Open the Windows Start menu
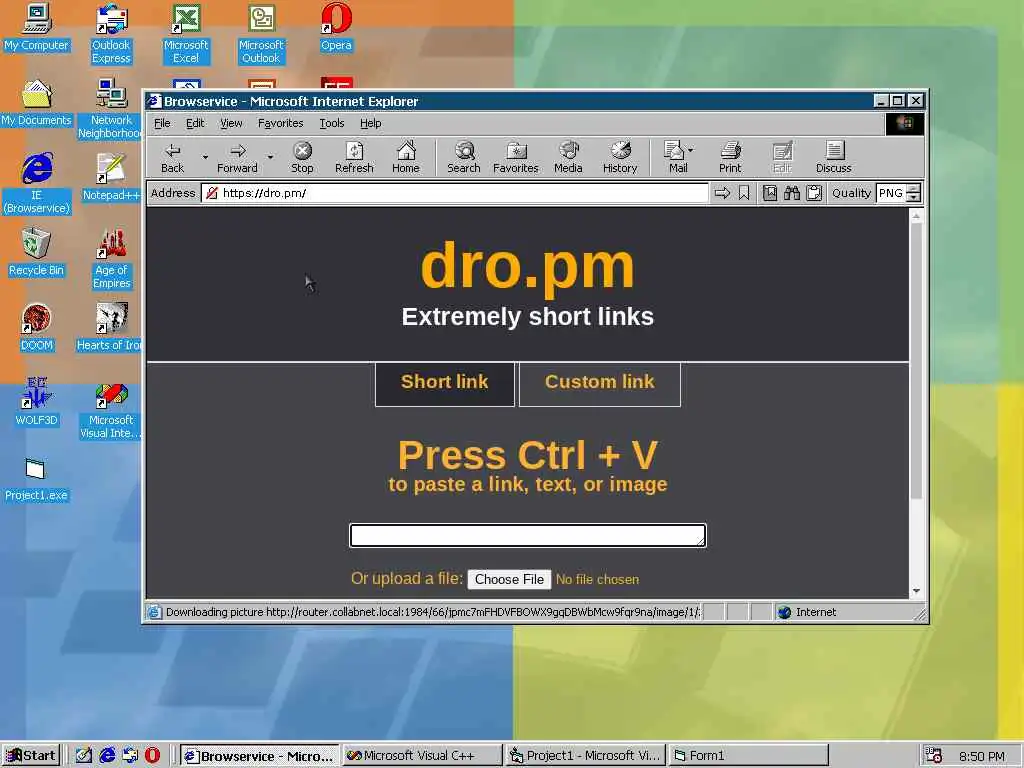This screenshot has width=1024, height=768. [31, 756]
